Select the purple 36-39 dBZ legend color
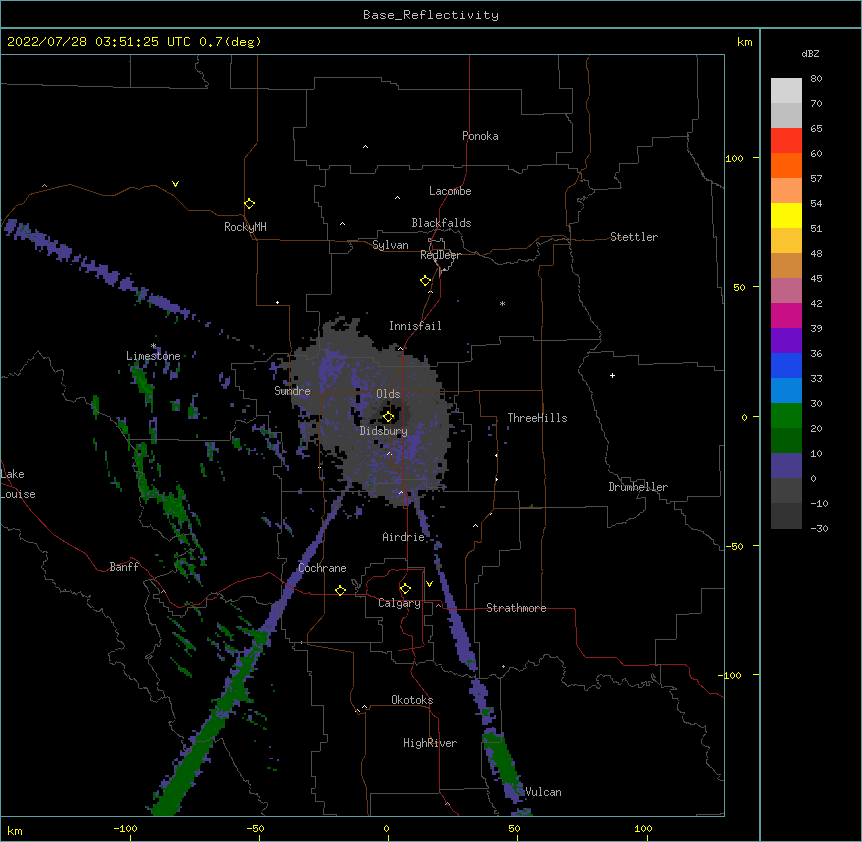 tap(786, 341)
